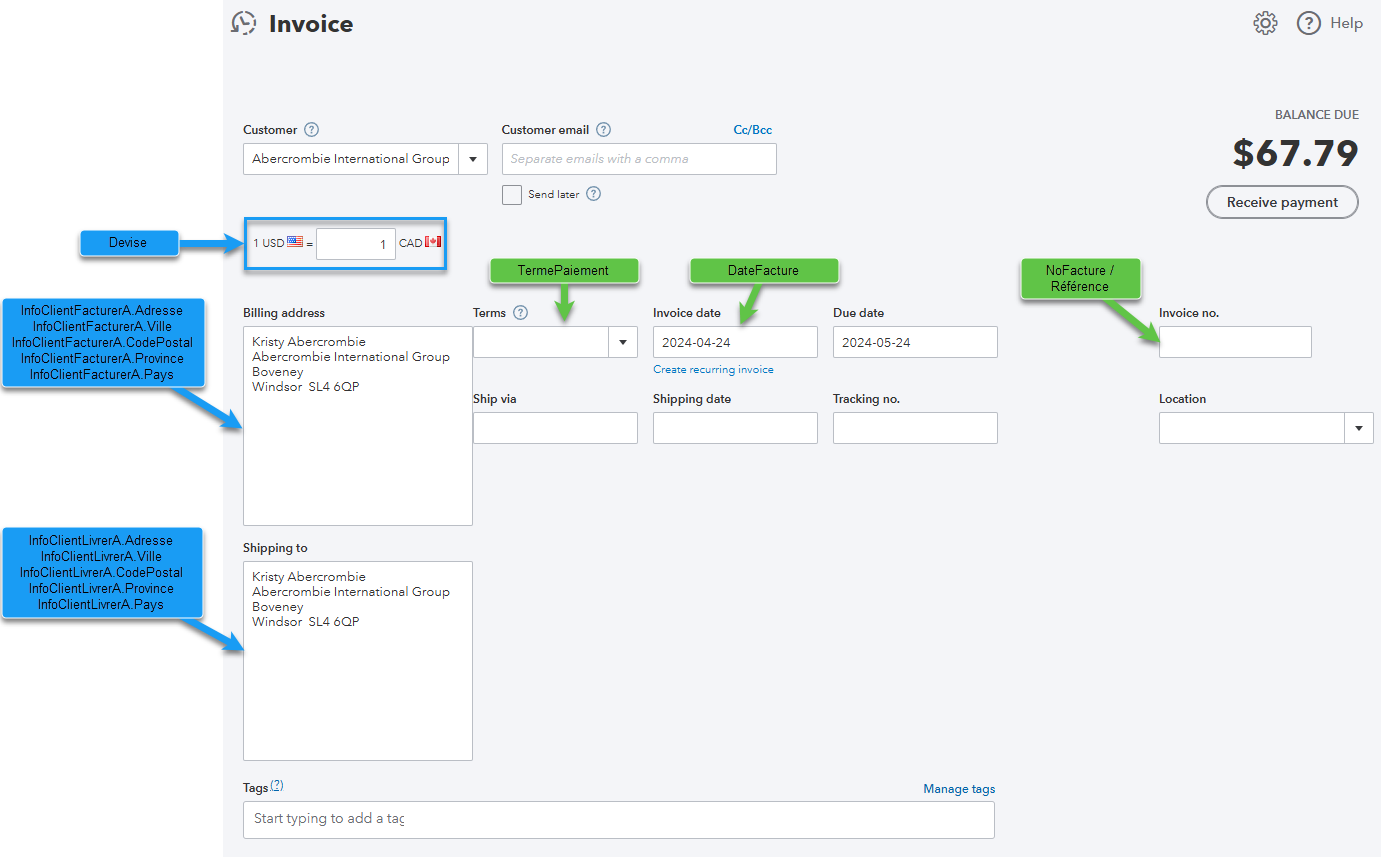Click the help icon next to Customer
This screenshot has width=1381, height=857.
click(311, 130)
